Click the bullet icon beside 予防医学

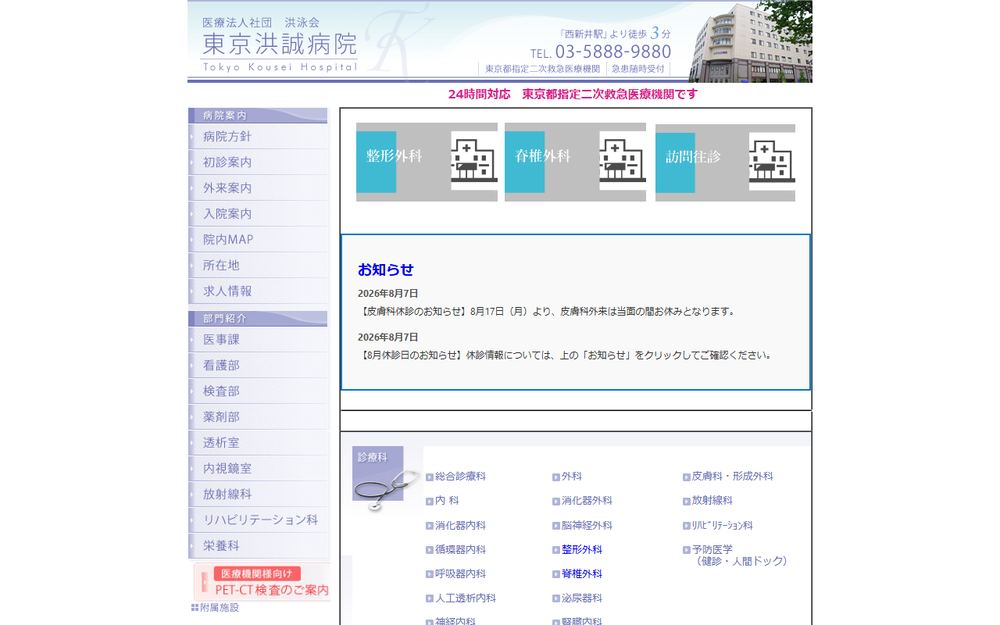686,550
